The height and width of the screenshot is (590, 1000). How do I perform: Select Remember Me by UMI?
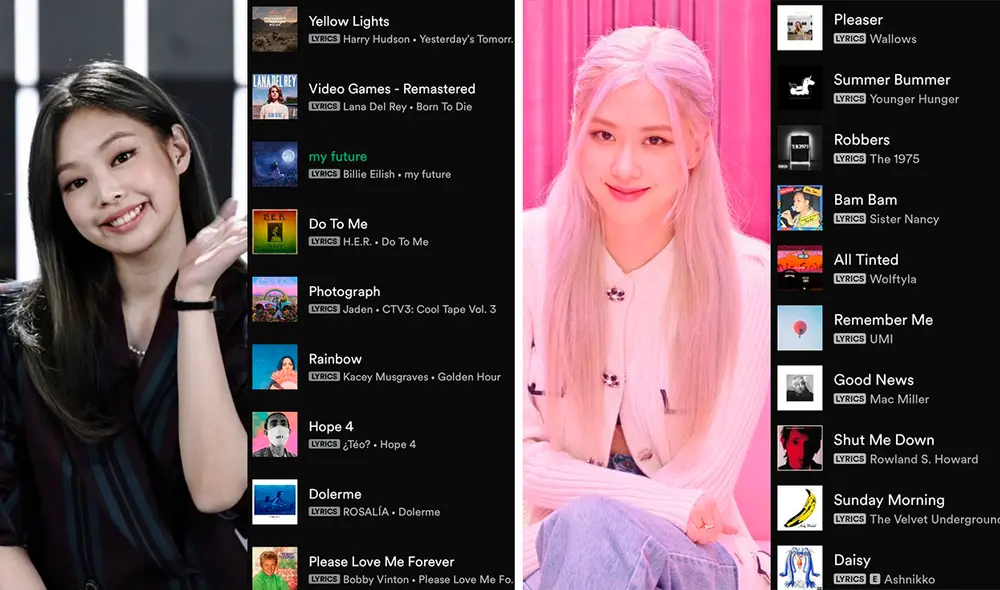(883, 320)
